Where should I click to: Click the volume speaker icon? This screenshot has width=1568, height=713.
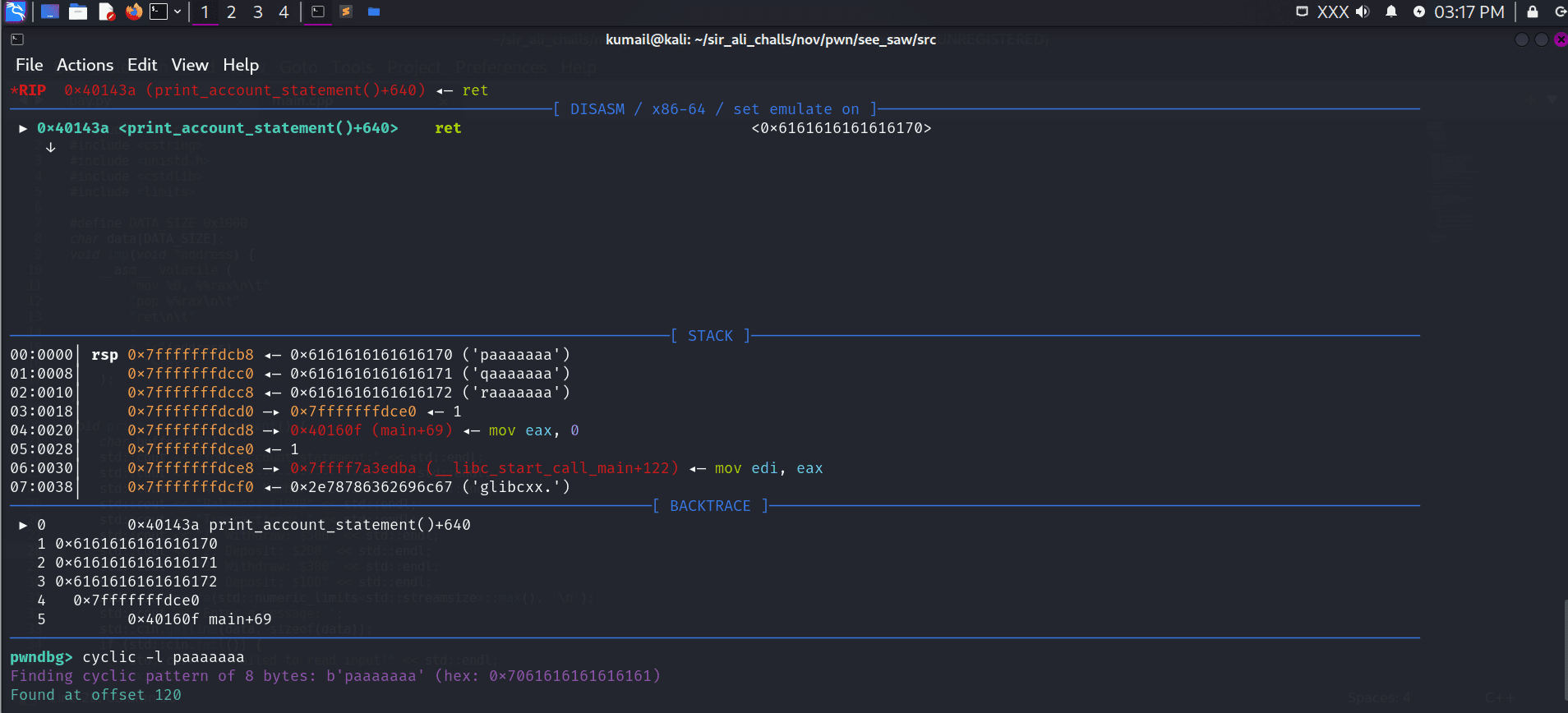1363,11
